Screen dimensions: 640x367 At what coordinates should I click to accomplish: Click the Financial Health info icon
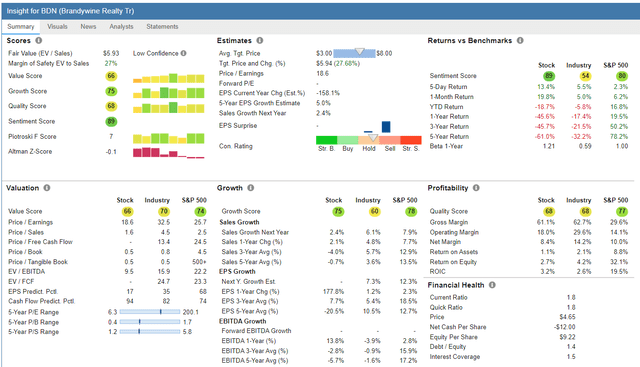tap(492, 285)
